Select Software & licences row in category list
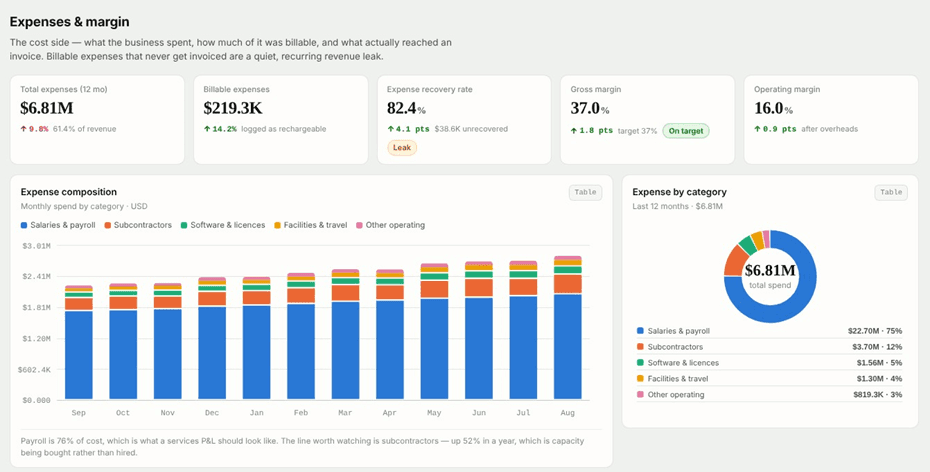The image size is (930, 472). click(x=769, y=363)
